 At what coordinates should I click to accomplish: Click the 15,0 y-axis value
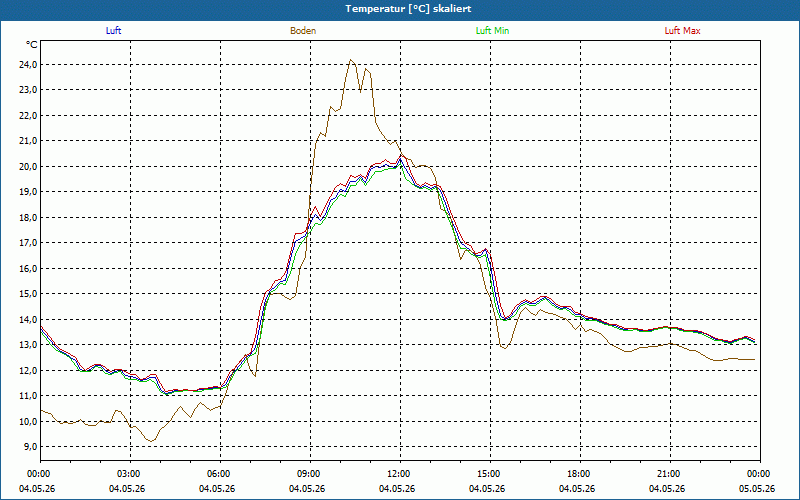pyautogui.click(x=29, y=294)
